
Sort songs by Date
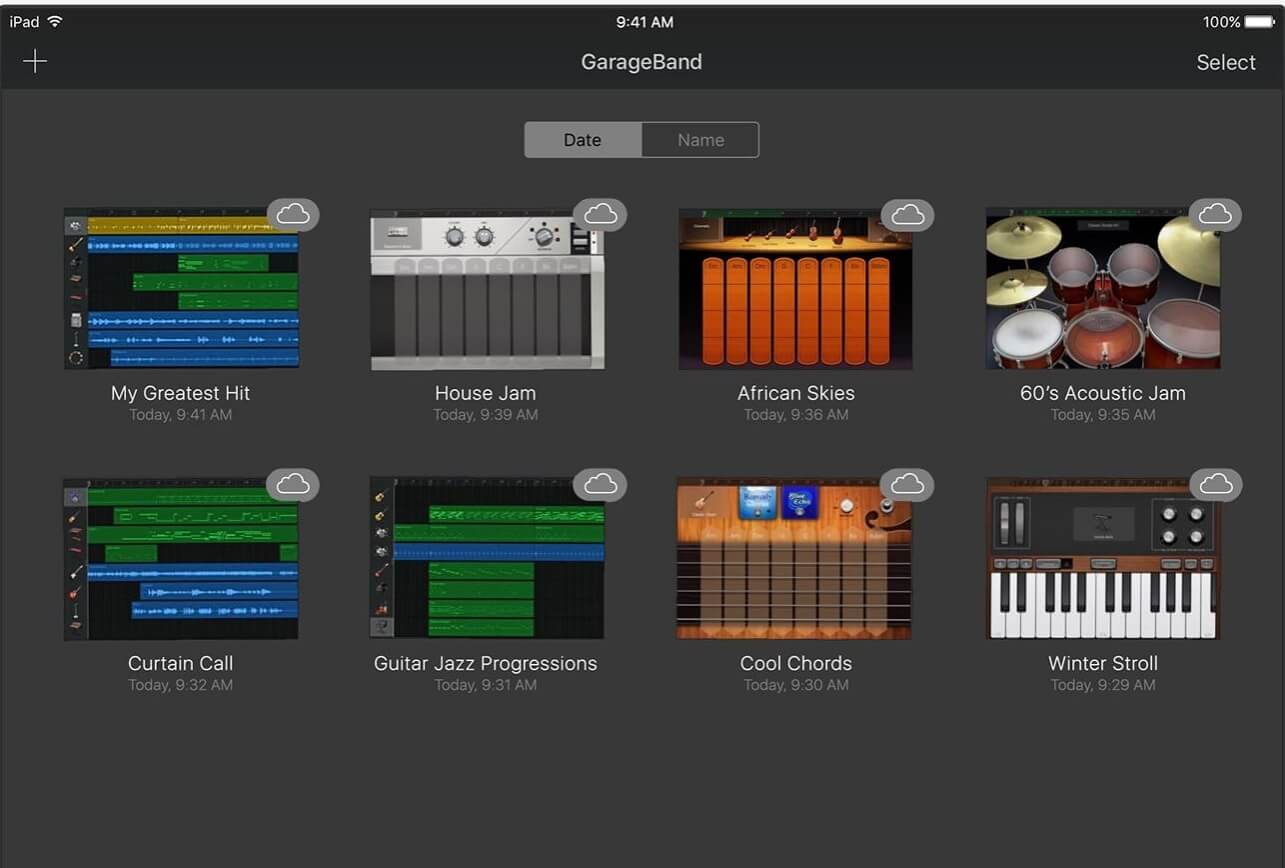point(583,140)
